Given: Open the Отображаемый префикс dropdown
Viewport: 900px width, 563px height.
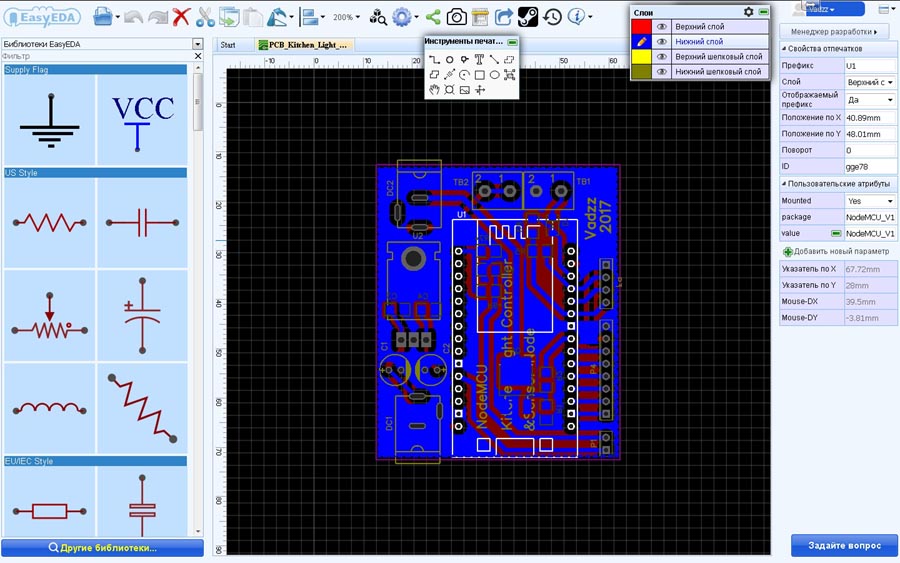Looking at the screenshot, I should (870, 100).
